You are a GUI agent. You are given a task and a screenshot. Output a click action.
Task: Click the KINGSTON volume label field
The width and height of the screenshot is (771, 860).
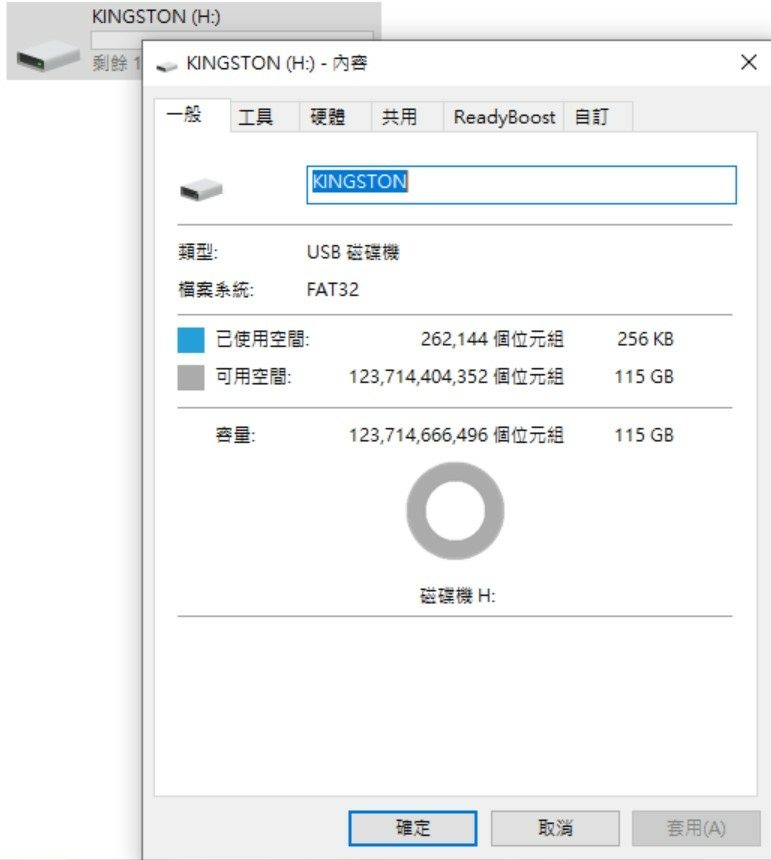click(x=521, y=185)
